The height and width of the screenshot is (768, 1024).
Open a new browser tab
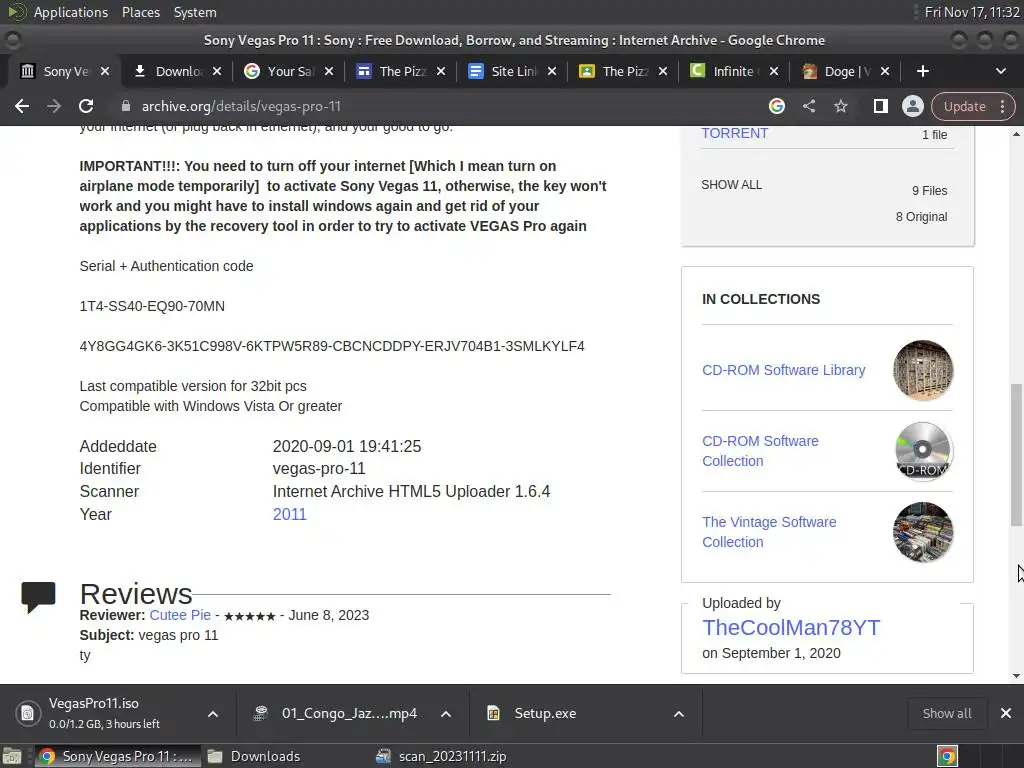[923, 71]
